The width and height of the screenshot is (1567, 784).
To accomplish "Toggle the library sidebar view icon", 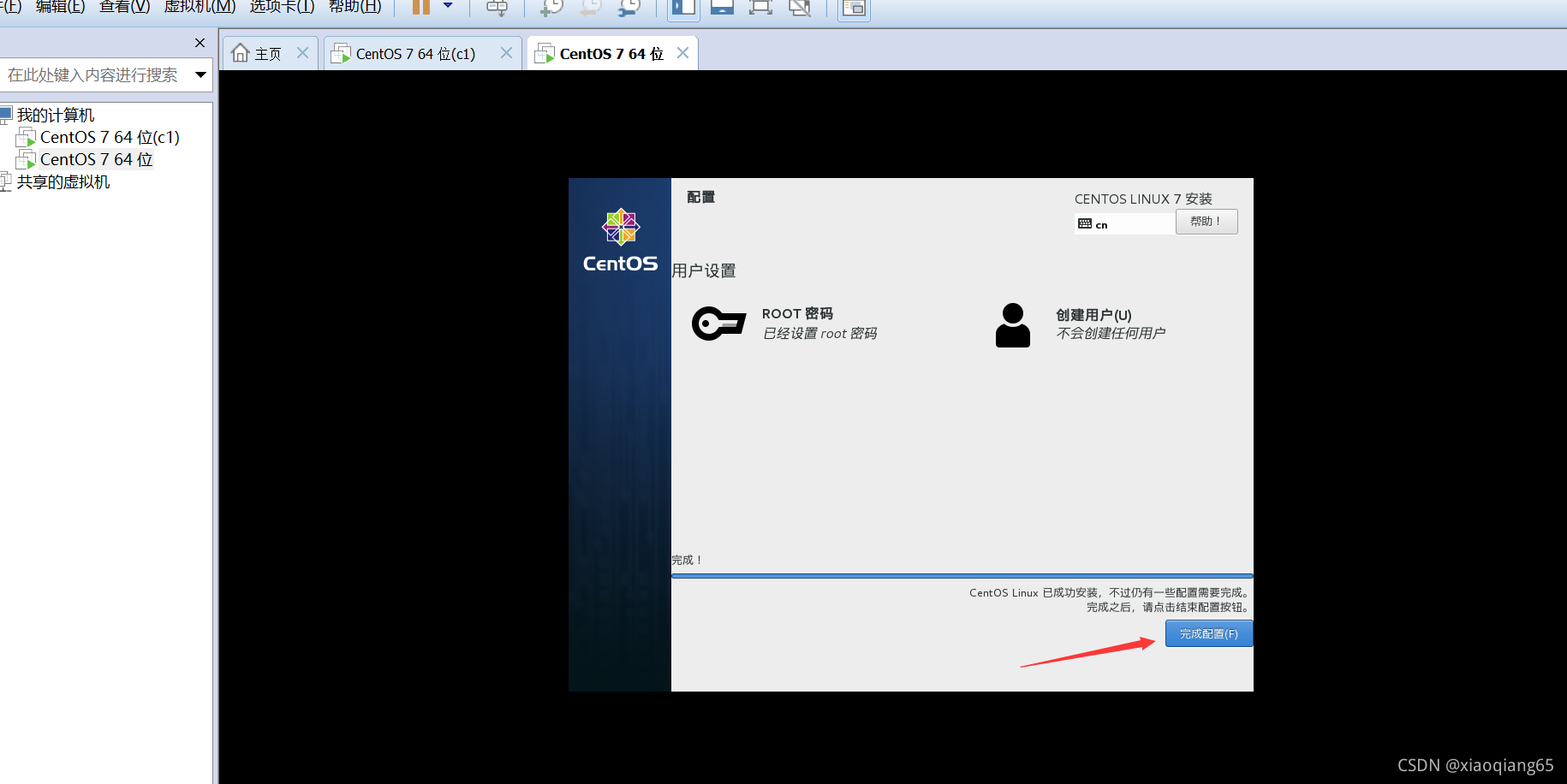I will (x=683, y=8).
